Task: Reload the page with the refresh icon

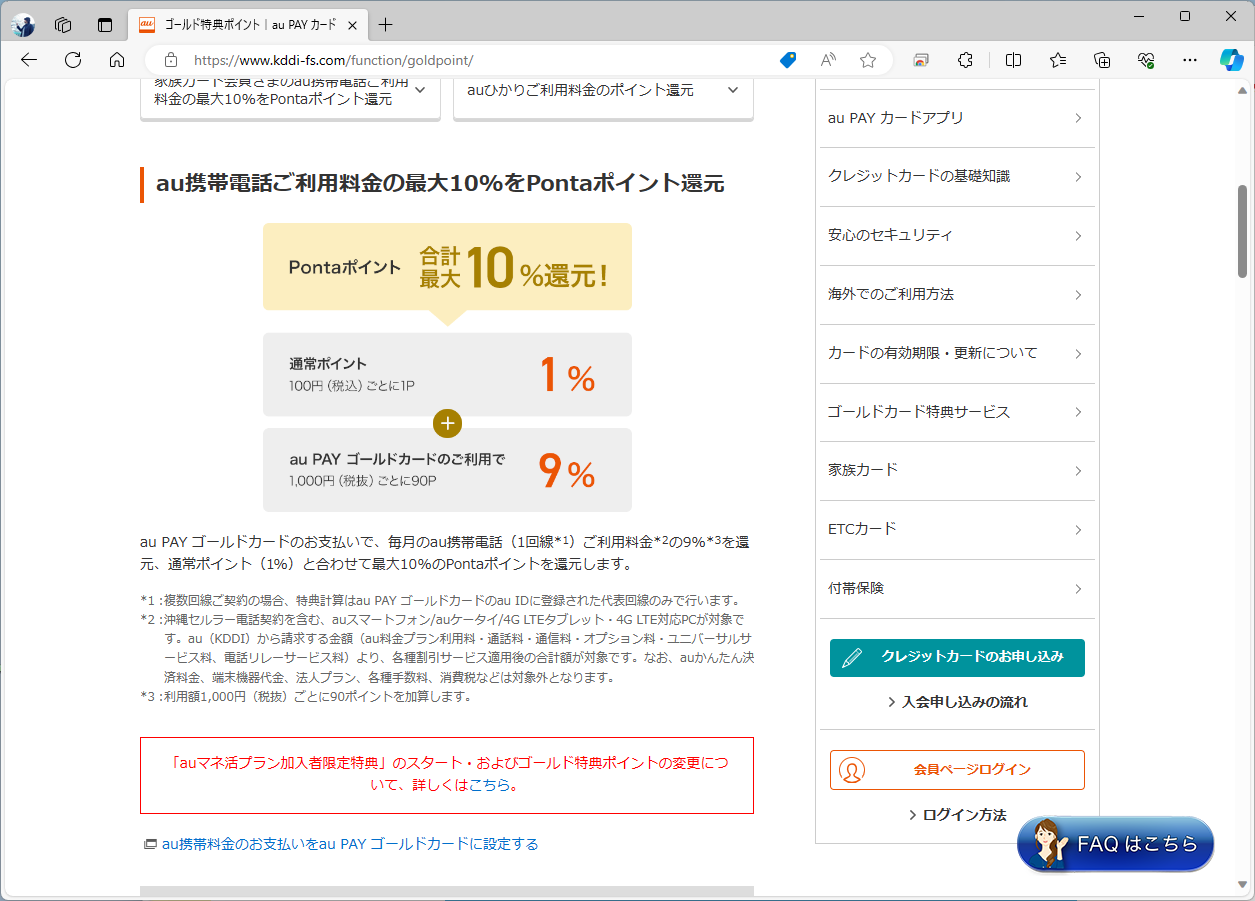Action: pos(72,60)
